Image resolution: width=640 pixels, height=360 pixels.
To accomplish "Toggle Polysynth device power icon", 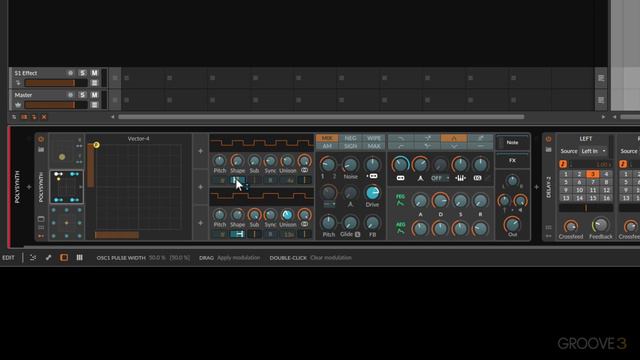I will 41,139.
